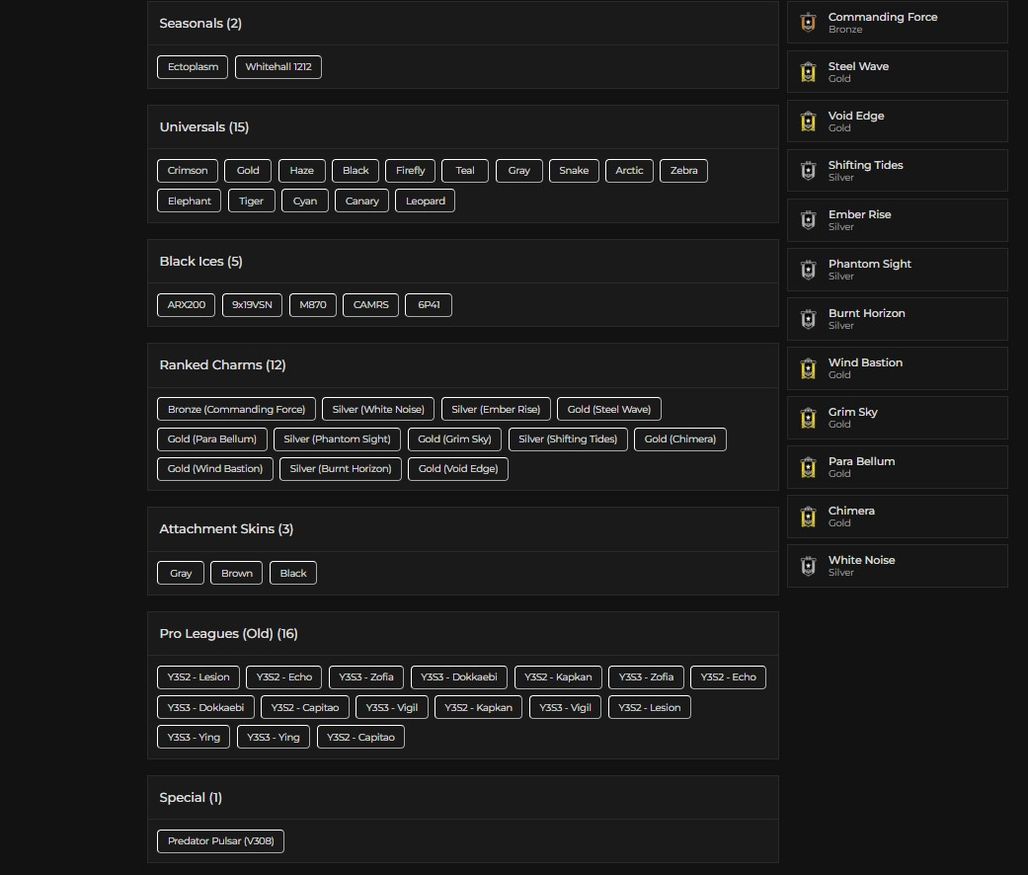Click the Shifting Tides silver charm icon
Image resolution: width=1028 pixels, height=875 pixels.
808,170
